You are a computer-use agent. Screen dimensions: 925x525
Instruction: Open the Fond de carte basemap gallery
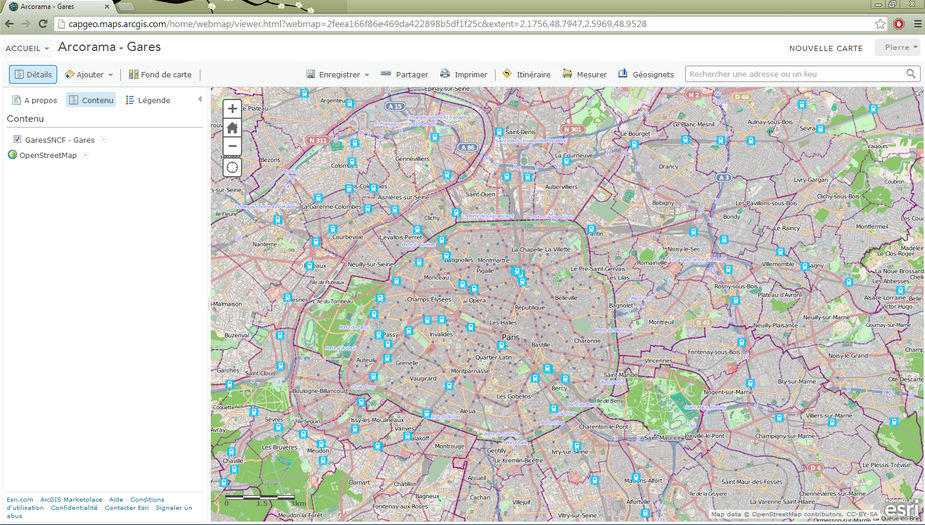pos(160,74)
